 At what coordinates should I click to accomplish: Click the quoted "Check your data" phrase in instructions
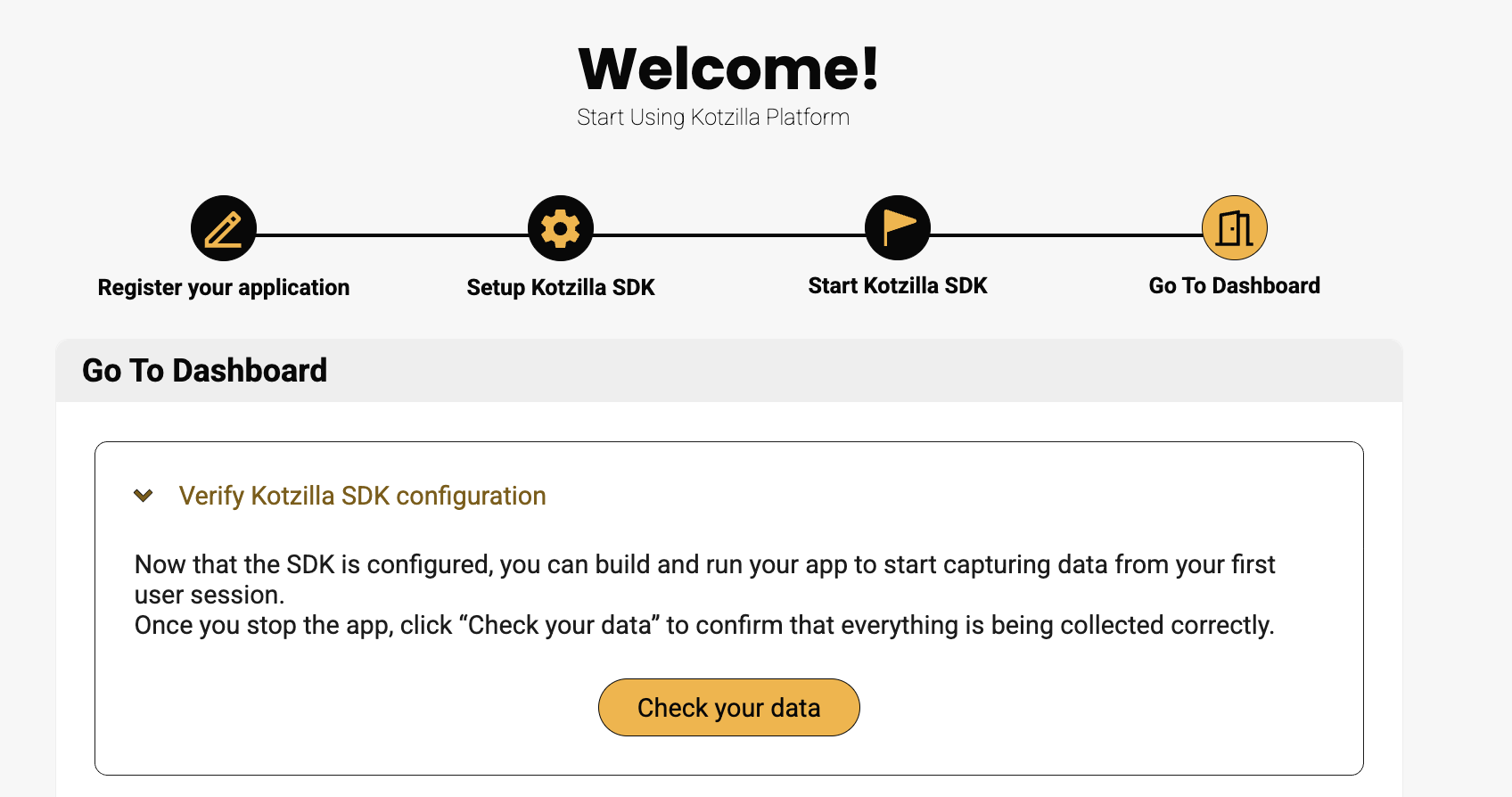coord(560,625)
